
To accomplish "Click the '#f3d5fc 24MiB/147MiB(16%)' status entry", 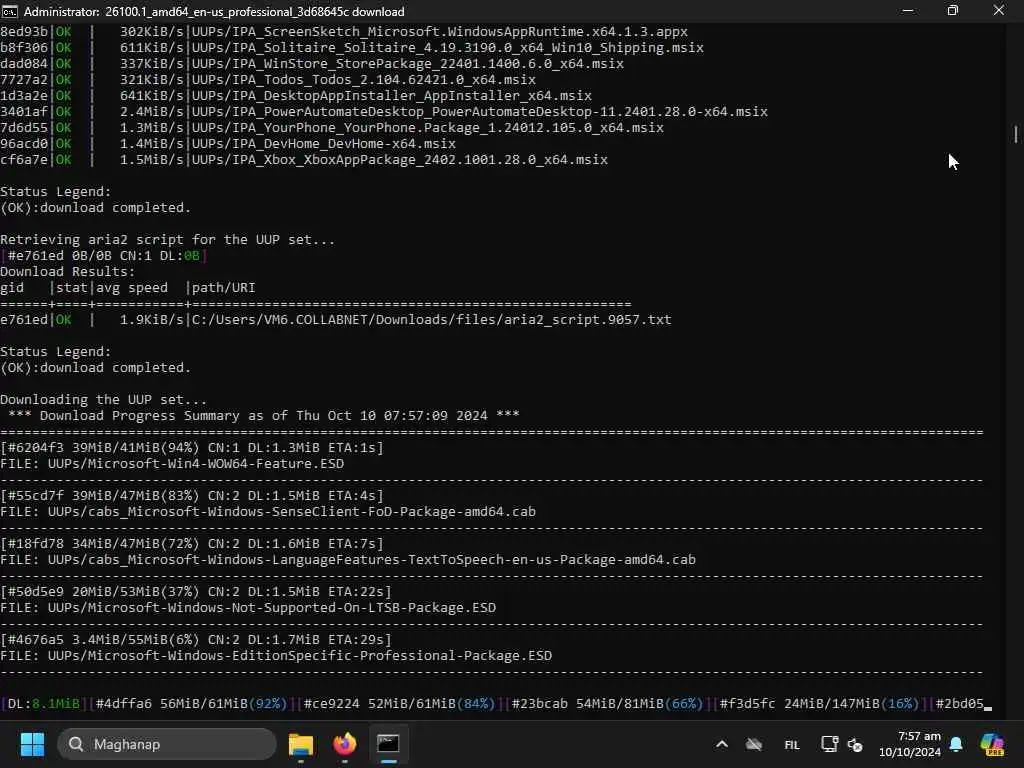I will coord(820,703).
